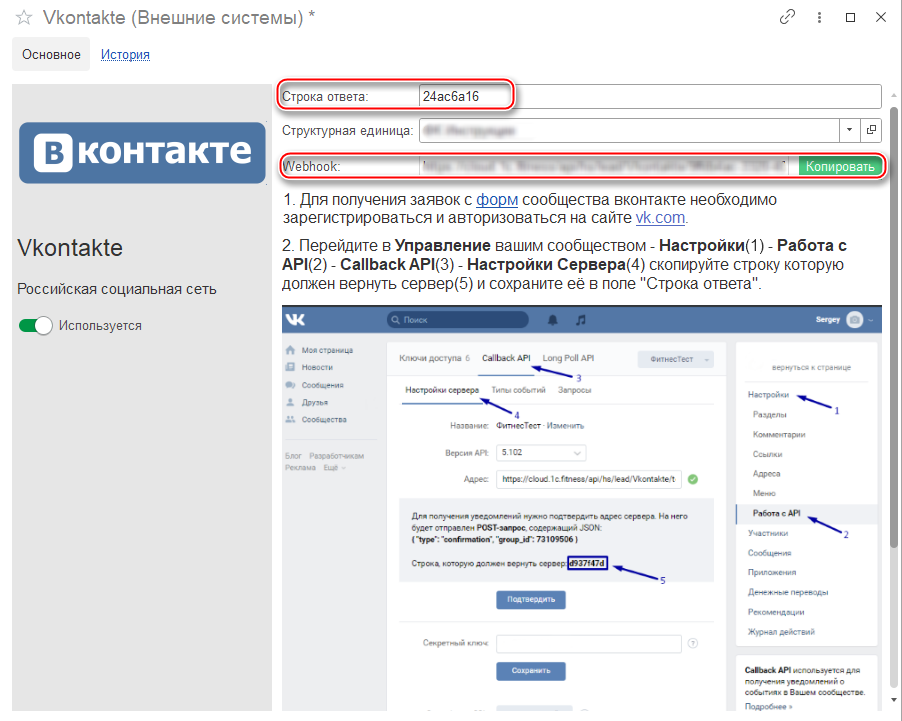Screen dimensions: 902x721
Task: Close the Vkontakte form window
Action: click(881, 17)
